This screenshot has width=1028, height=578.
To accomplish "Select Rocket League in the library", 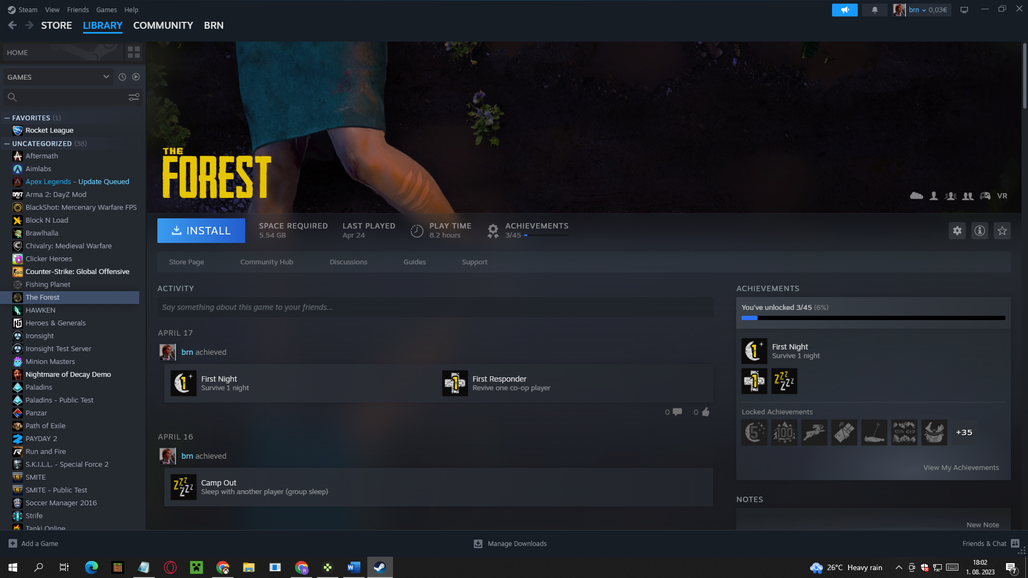I will point(49,130).
